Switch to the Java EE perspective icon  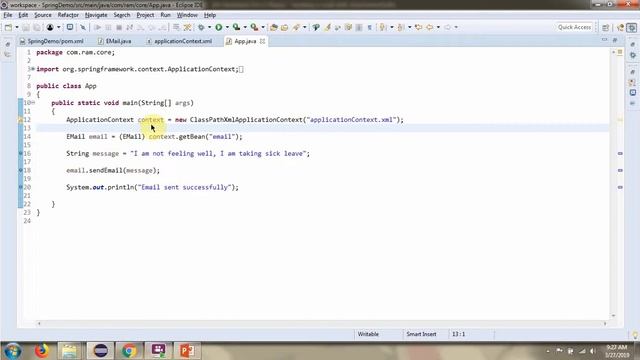(x=621, y=27)
